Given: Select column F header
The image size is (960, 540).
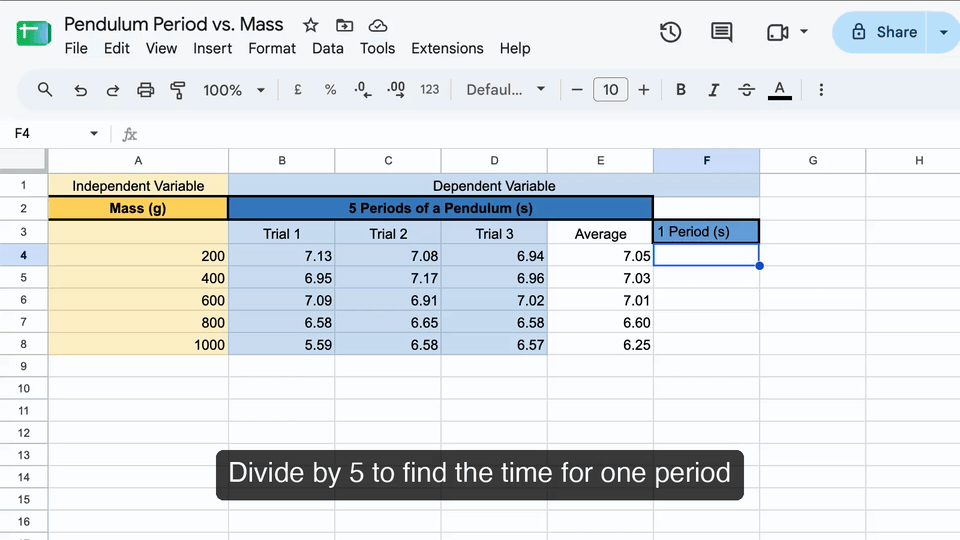Looking at the screenshot, I should [x=707, y=160].
